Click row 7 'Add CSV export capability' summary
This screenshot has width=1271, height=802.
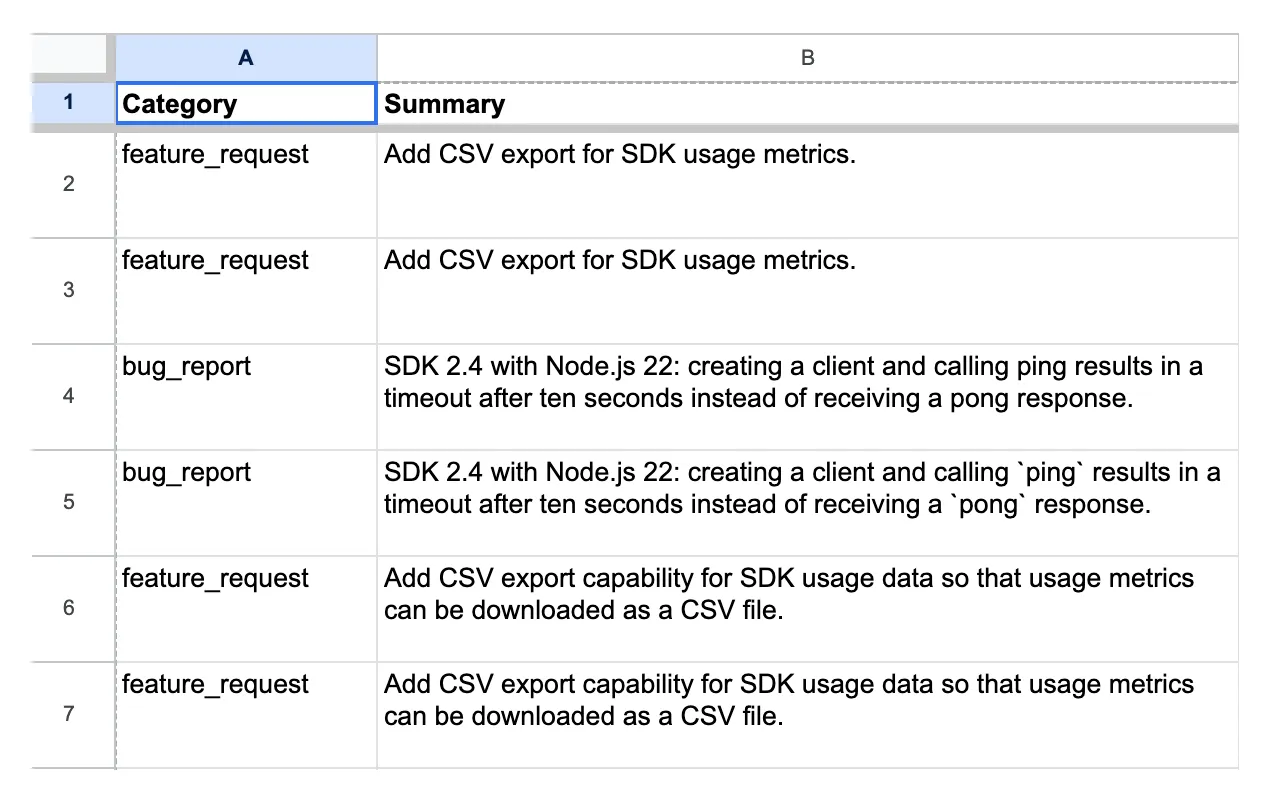(808, 714)
